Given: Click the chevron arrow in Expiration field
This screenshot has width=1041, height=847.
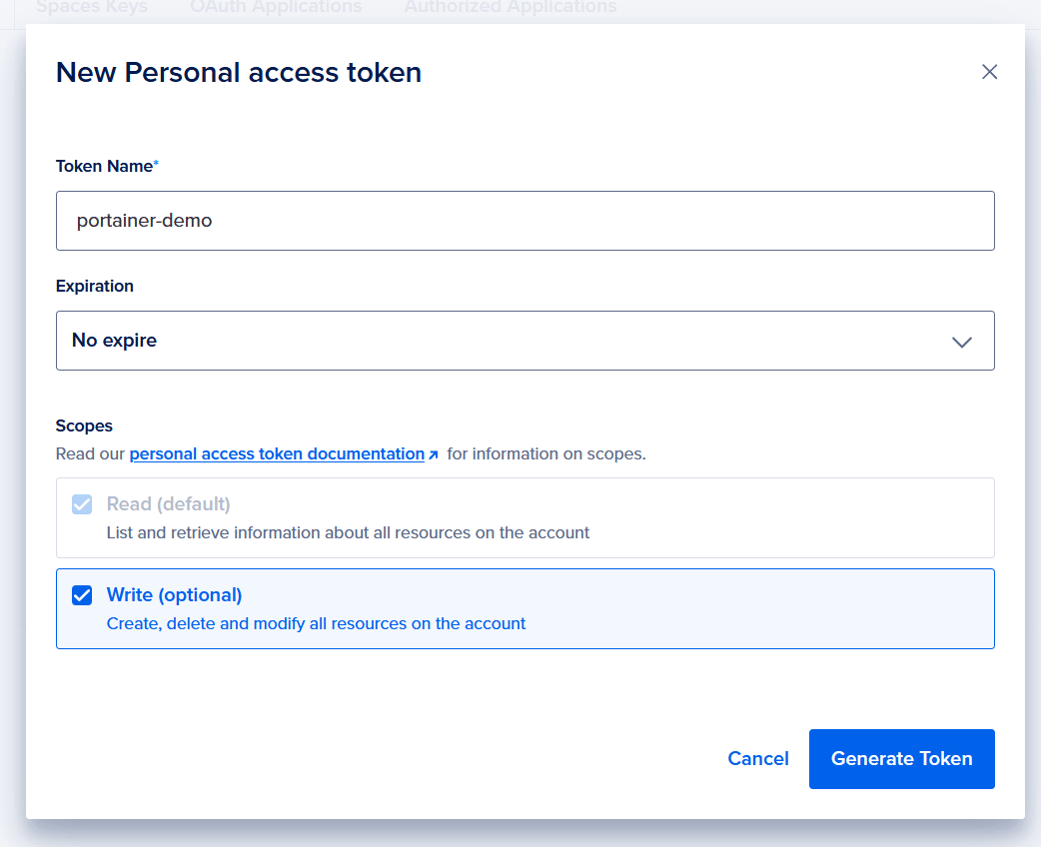Looking at the screenshot, I should pyautogui.click(x=961, y=342).
